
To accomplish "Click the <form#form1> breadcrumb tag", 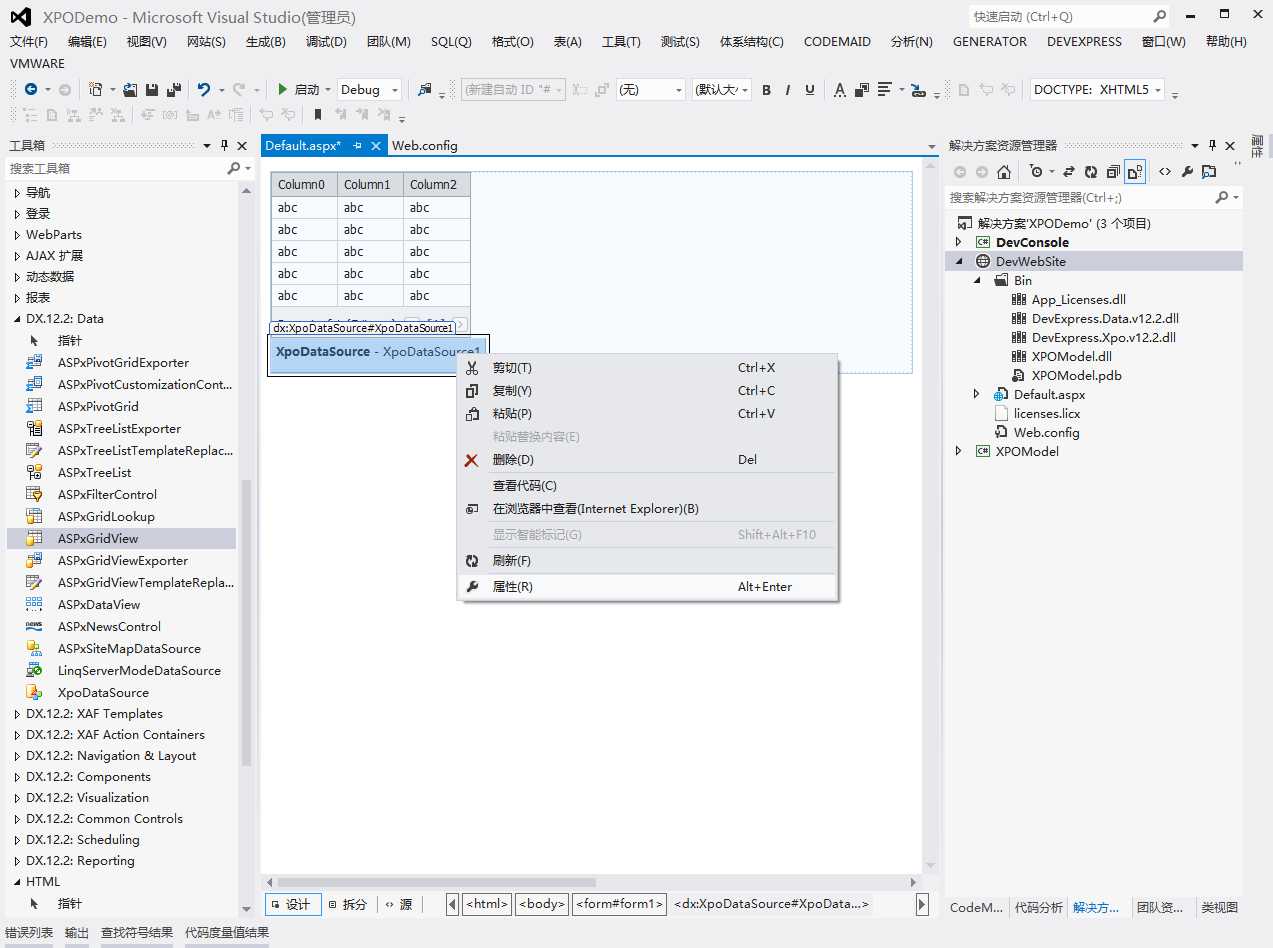I will pos(620,904).
